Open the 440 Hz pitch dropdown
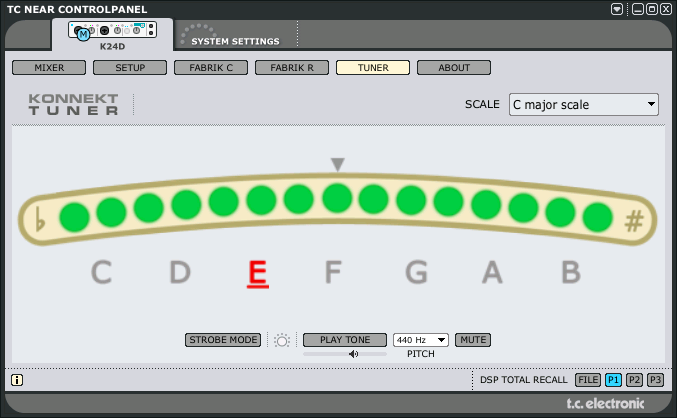 (x=421, y=340)
